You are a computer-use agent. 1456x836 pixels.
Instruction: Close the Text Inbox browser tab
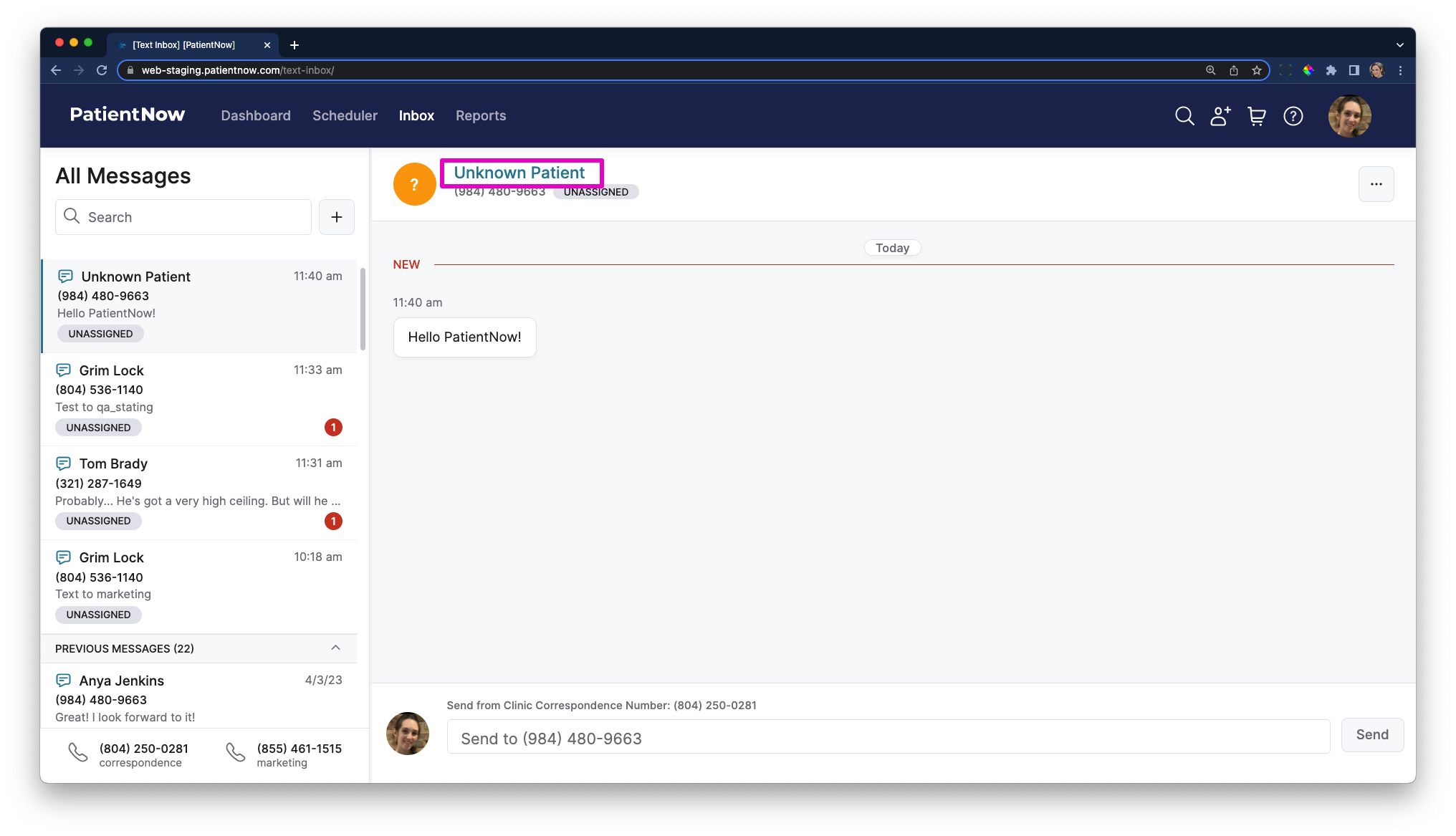tap(267, 45)
